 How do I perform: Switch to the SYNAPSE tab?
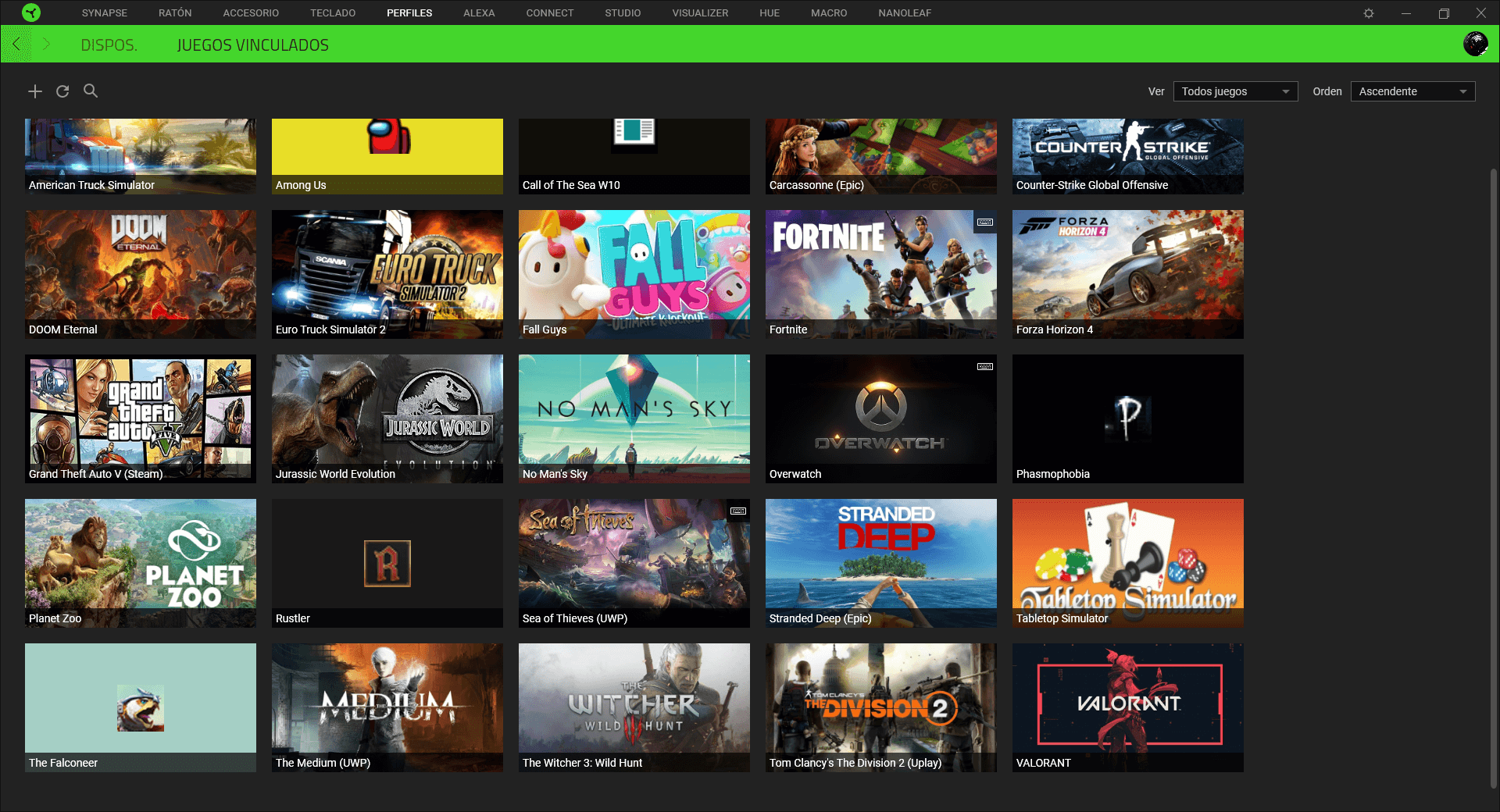(x=105, y=13)
